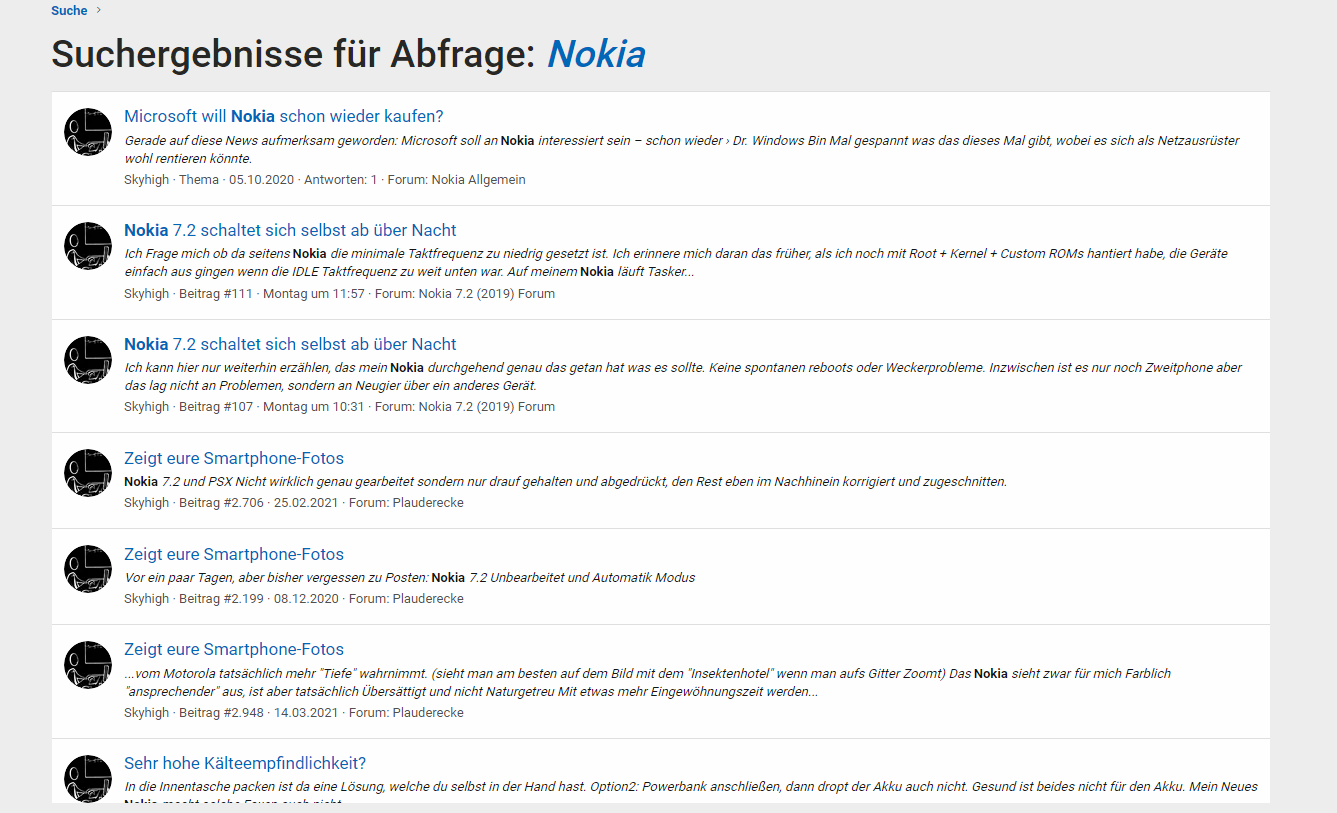Click the page heading 'Suchergebnisse für Abfrage: Nokia'
The height and width of the screenshot is (813, 1337).
coord(349,54)
